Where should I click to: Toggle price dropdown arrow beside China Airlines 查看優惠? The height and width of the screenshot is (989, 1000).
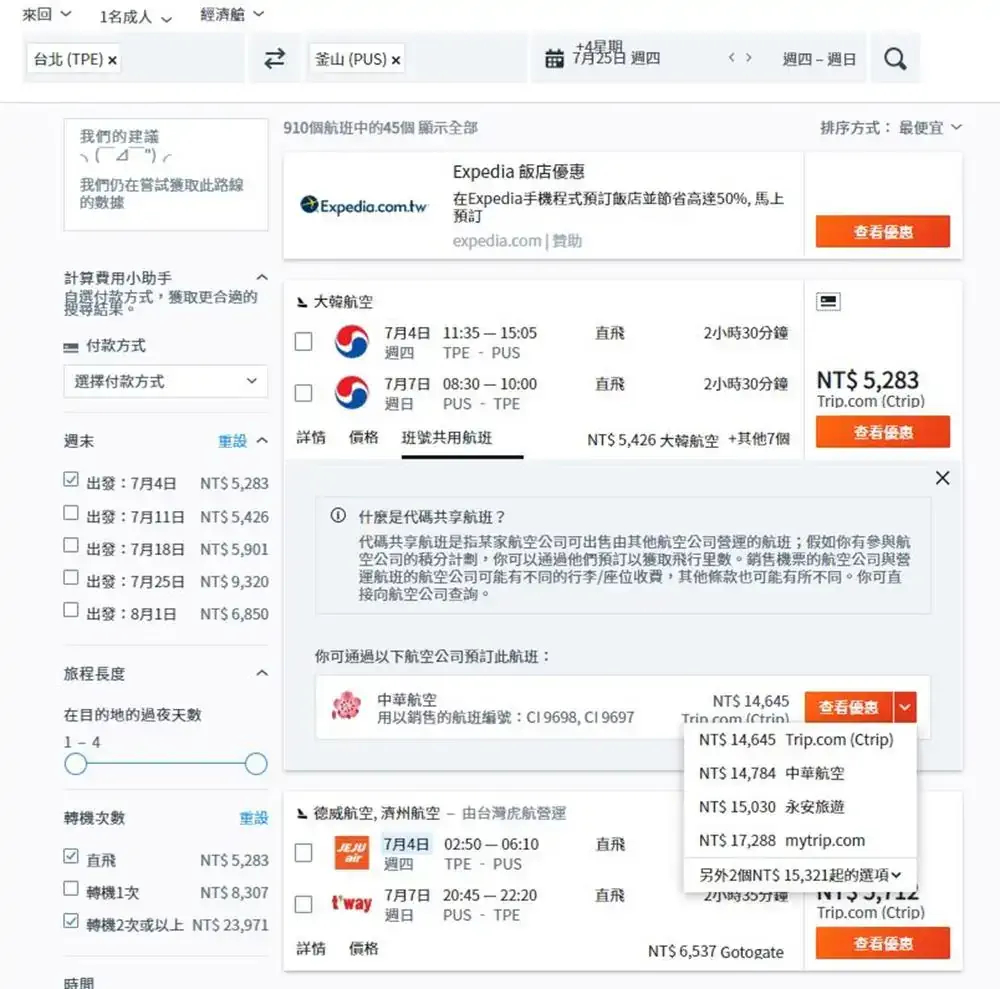(905, 707)
